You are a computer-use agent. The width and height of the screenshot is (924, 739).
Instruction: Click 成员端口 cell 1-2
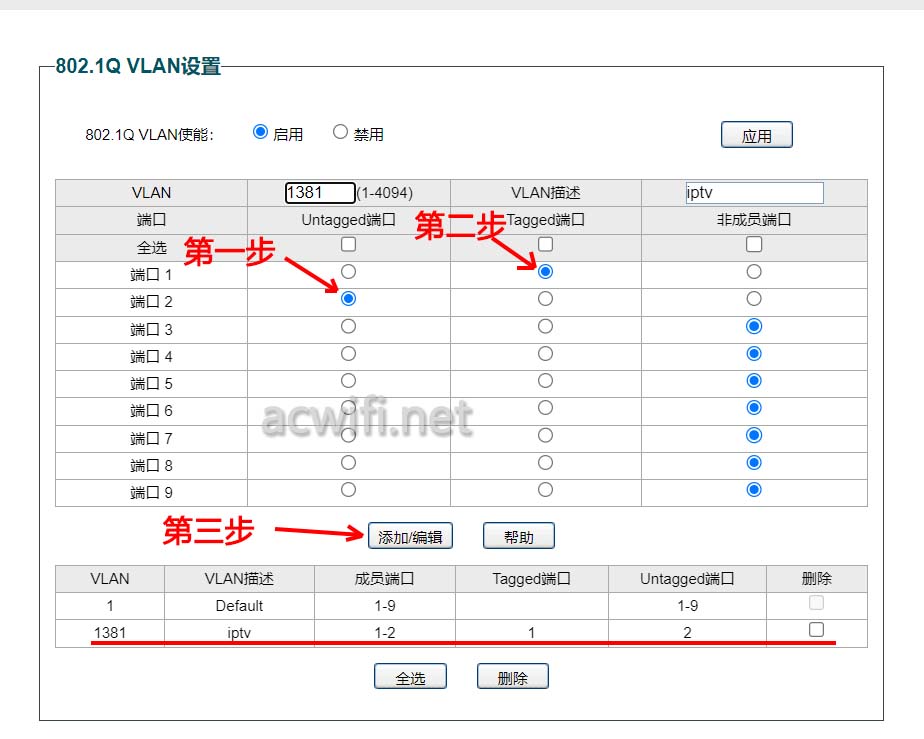coord(385,633)
